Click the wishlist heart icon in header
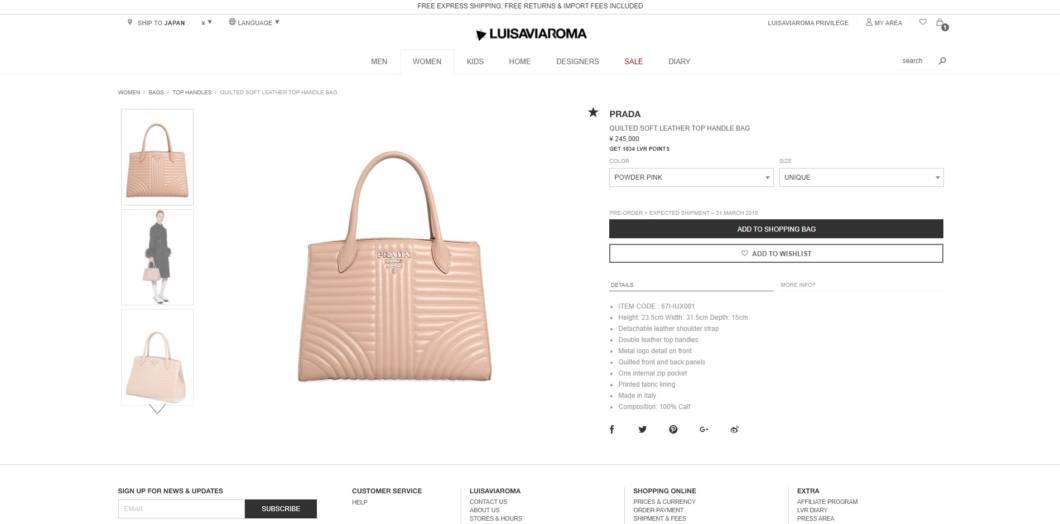Image resolution: width=1060 pixels, height=524 pixels. 923,22
